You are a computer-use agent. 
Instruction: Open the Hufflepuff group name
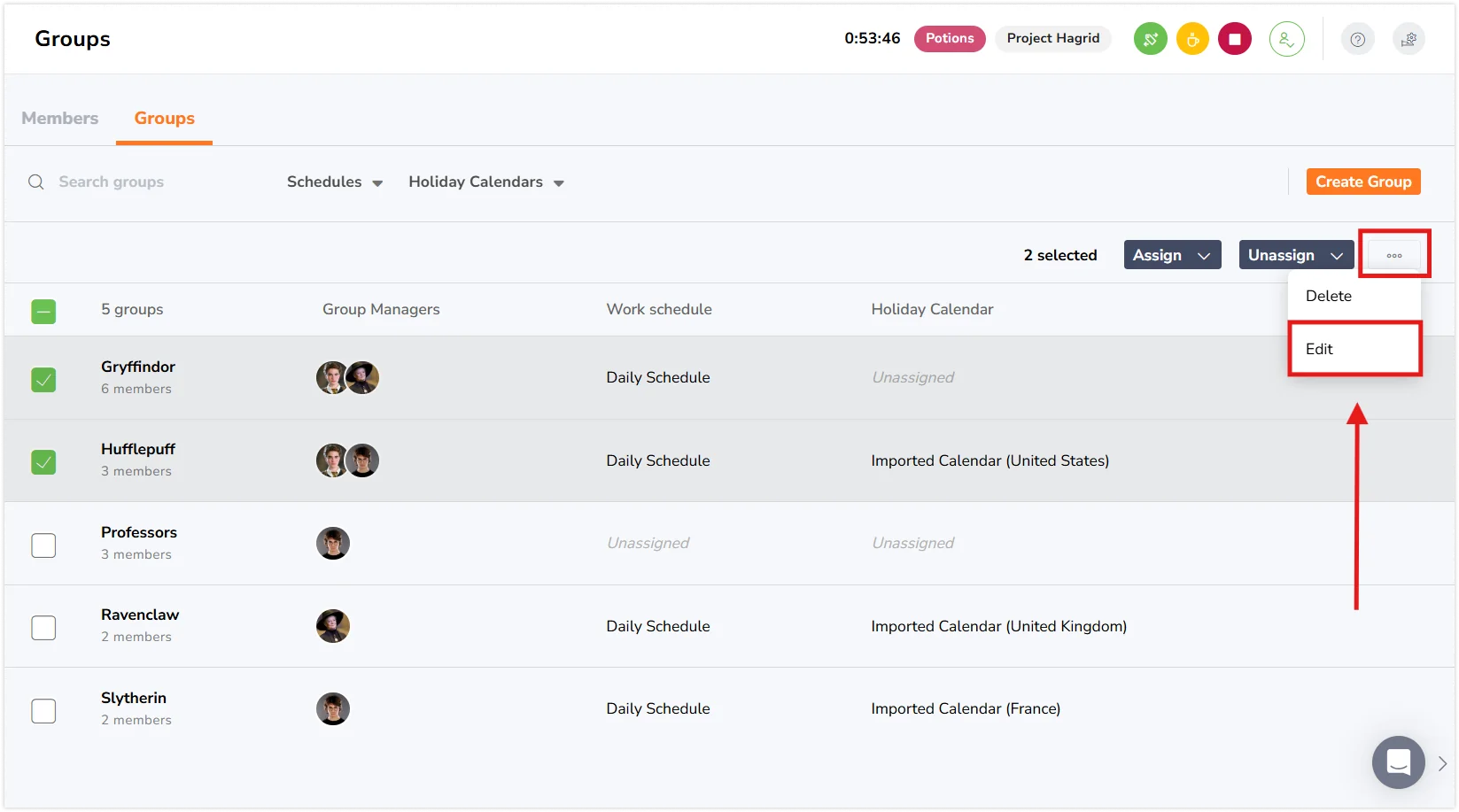[138, 449]
